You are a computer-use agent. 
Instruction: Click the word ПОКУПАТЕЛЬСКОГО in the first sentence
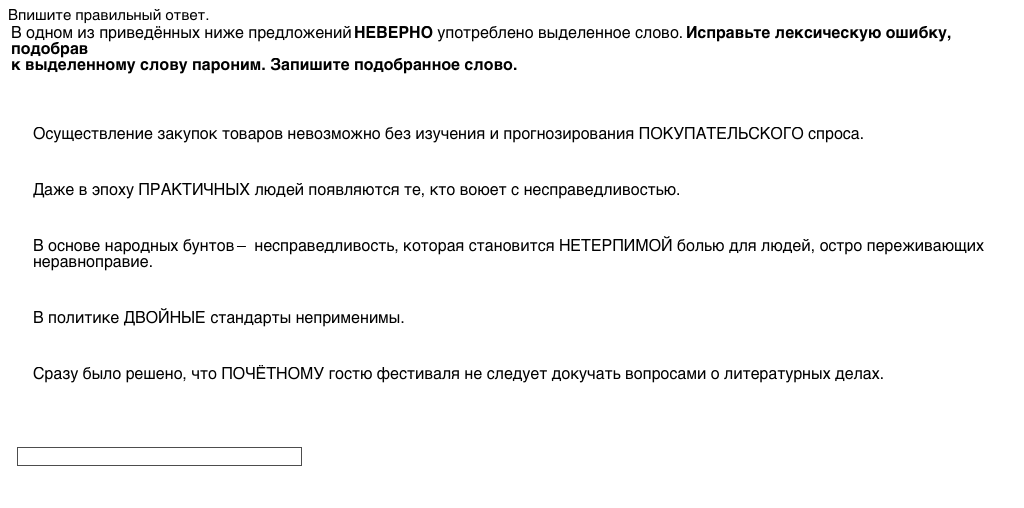click(x=720, y=134)
